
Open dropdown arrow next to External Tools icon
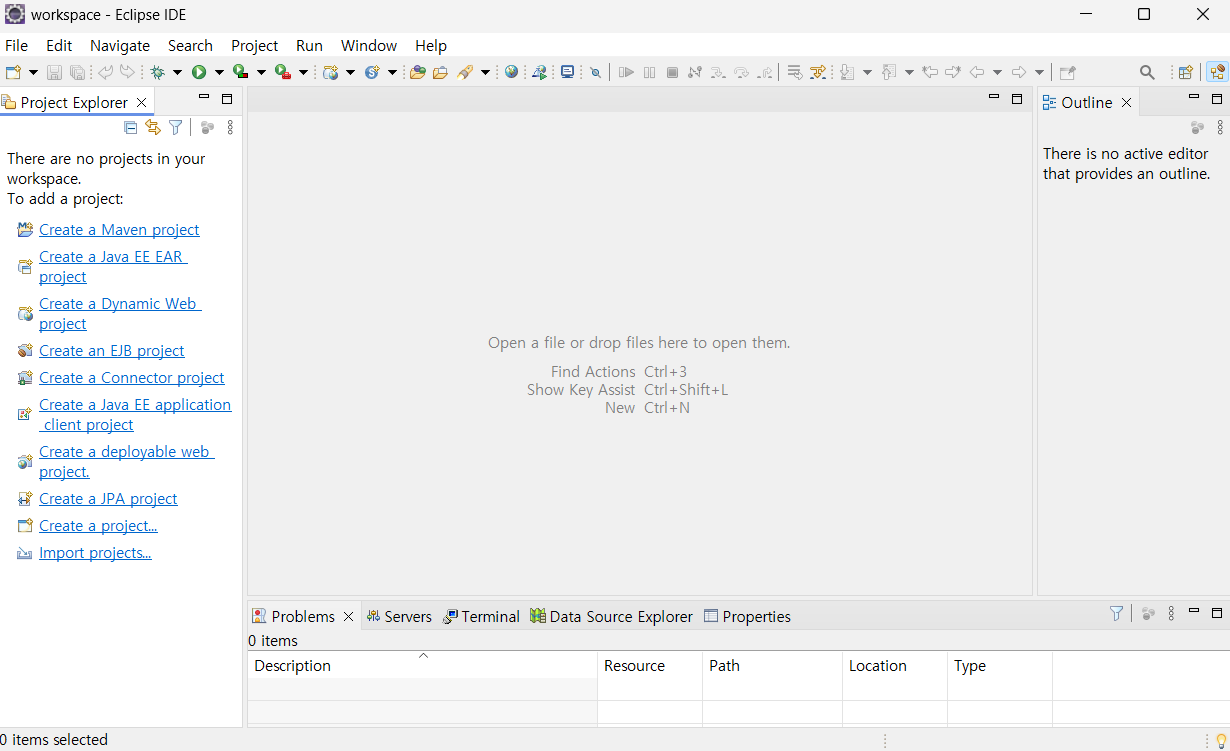pyautogui.click(x=303, y=72)
